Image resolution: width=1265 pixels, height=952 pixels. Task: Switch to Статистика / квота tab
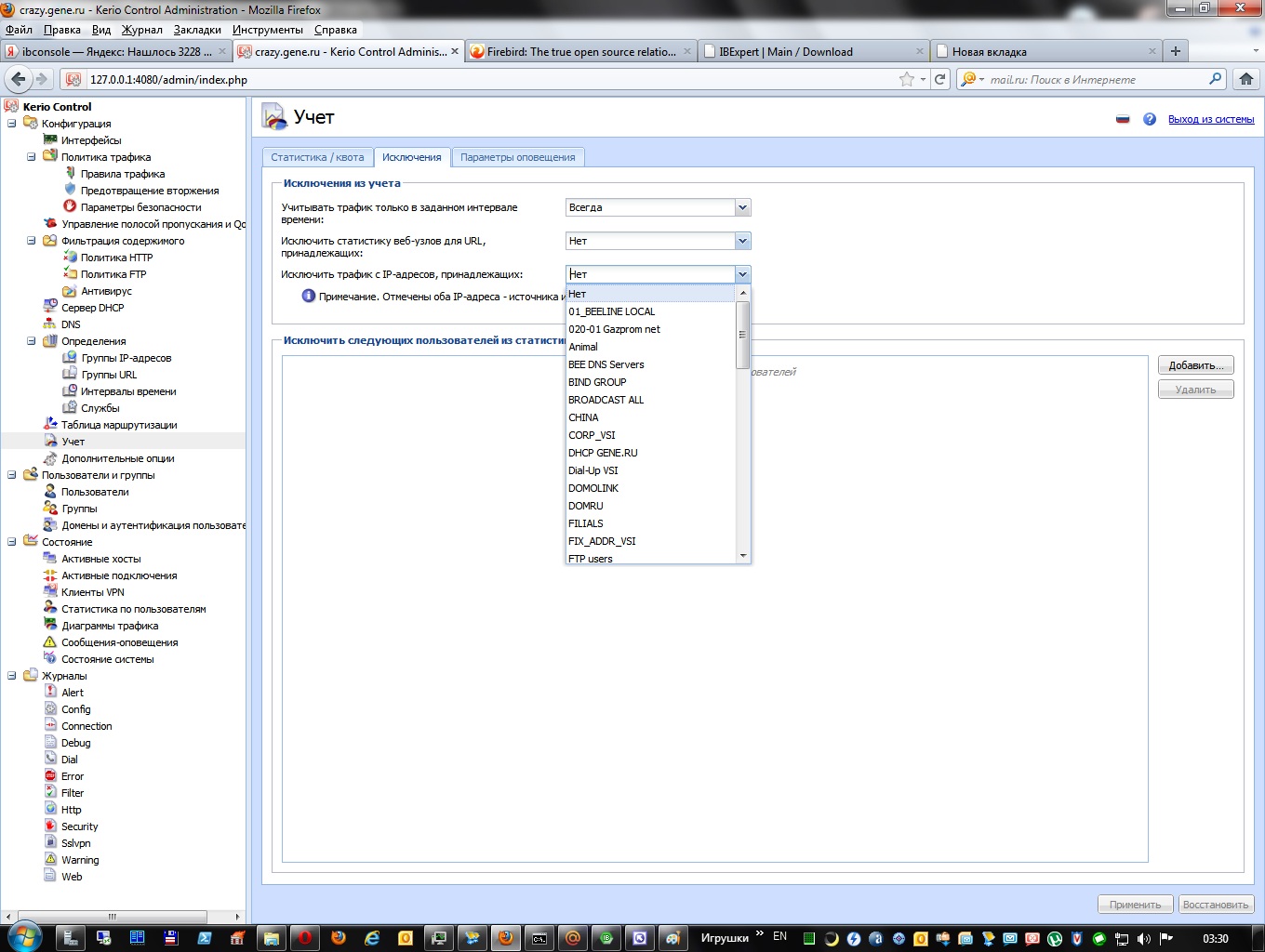click(317, 157)
